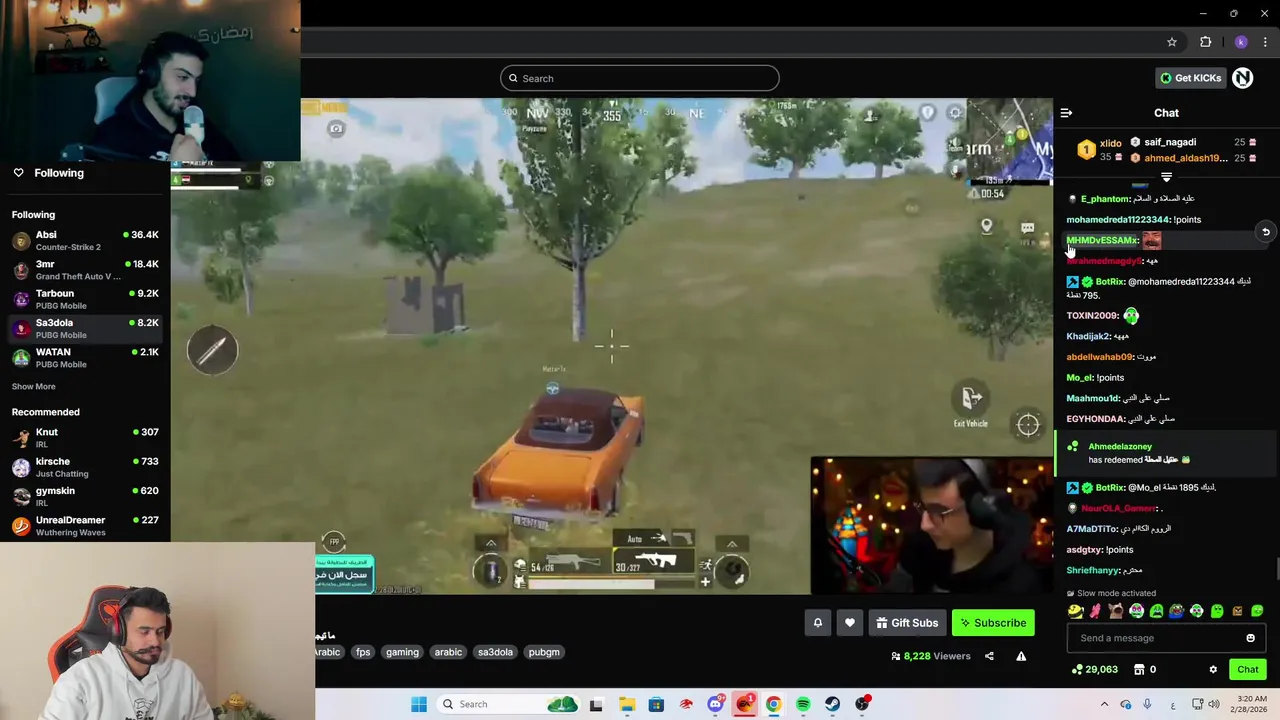
Task: Open gymskin recommended channel
Action: 85,496
